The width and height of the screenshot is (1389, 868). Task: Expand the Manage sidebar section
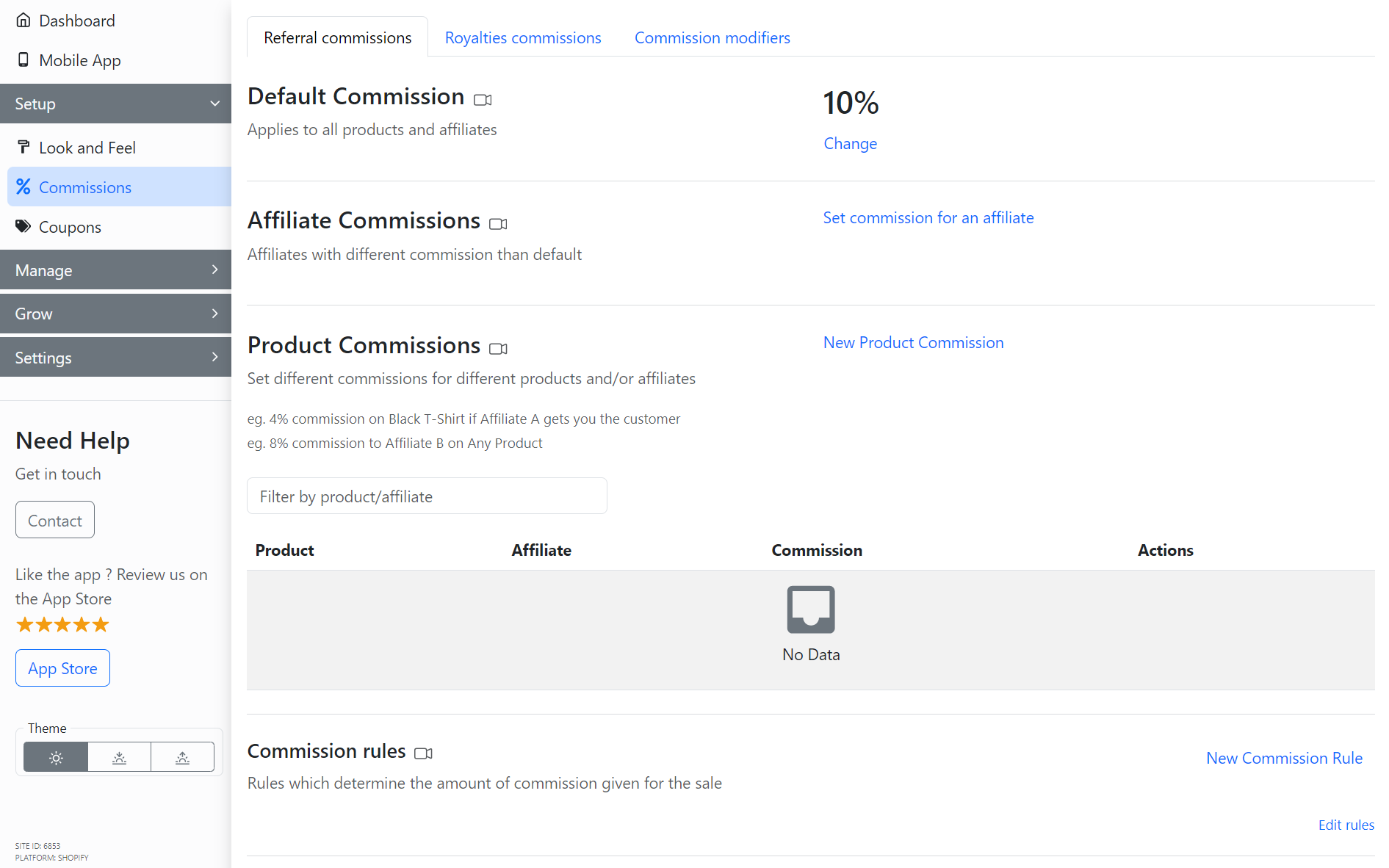115,270
